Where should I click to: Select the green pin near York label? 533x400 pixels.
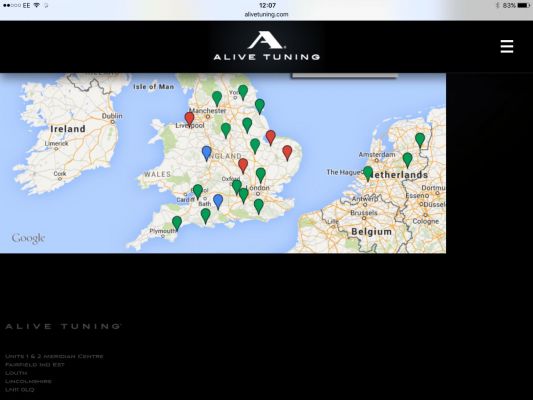point(243,92)
